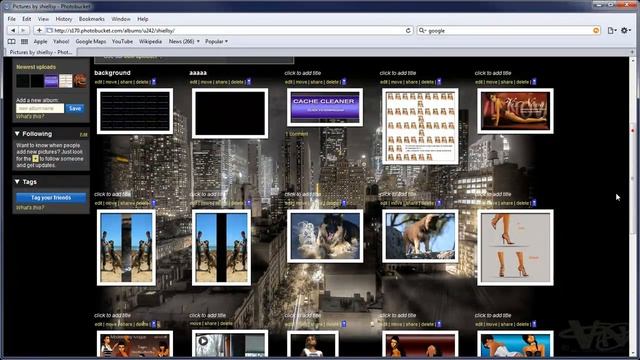Collapse the Tags section triangle
640x360 pixels.
pyautogui.click(x=17, y=182)
